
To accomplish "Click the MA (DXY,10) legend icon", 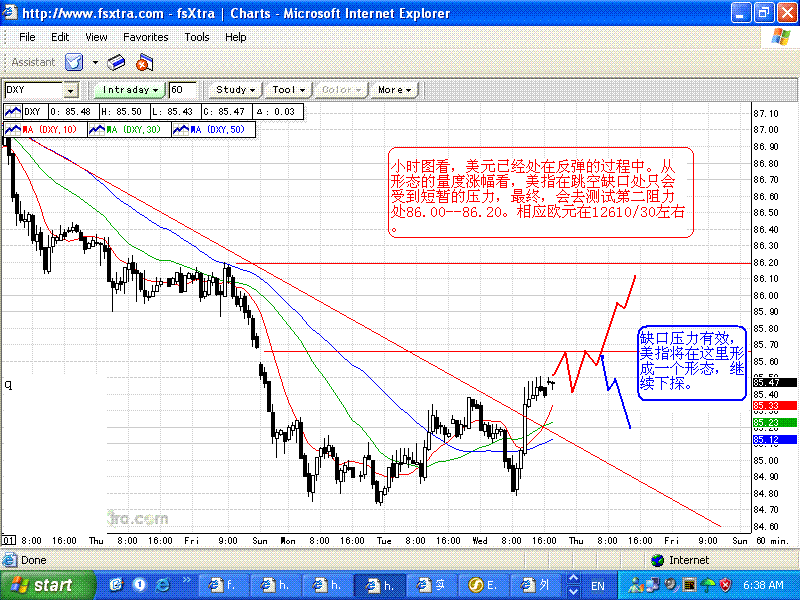I will tap(13, 130).
